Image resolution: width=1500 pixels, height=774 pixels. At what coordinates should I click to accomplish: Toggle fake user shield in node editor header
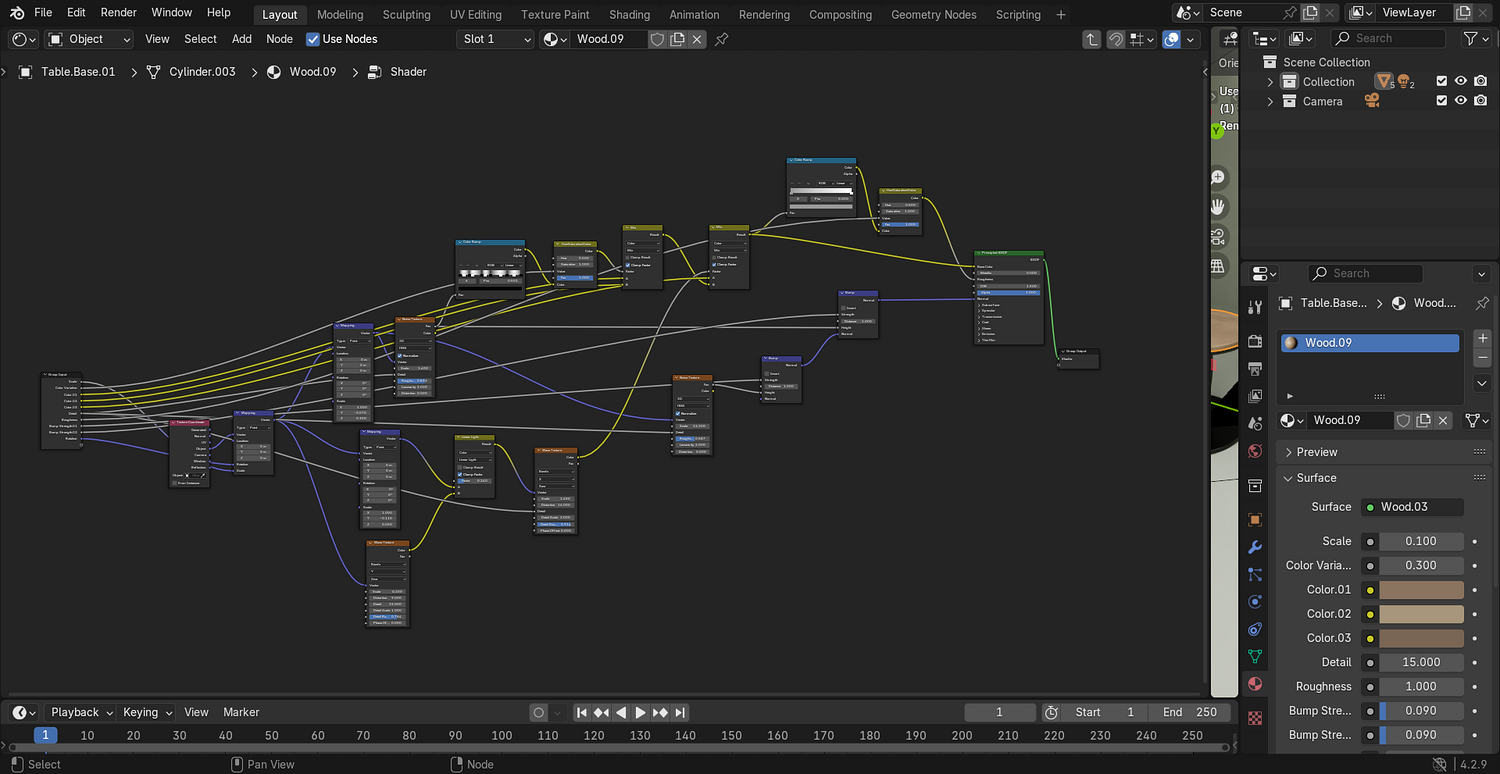[x=657, y=39]
